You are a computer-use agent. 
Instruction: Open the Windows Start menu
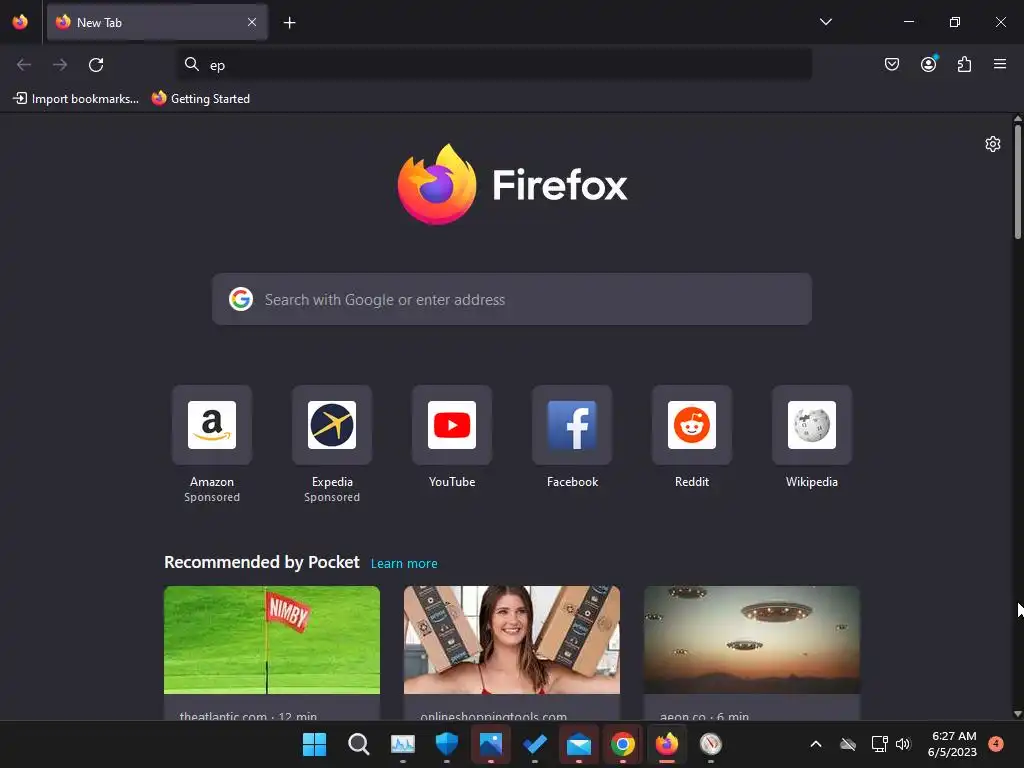point(314,744)
